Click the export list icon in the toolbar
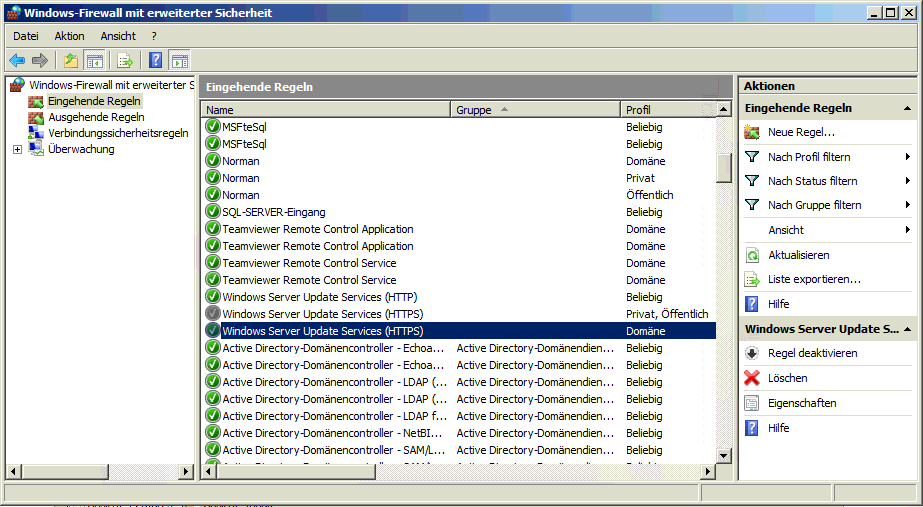Screen dimensions: 923x507 pyautogui.click(x=125, y=60)
